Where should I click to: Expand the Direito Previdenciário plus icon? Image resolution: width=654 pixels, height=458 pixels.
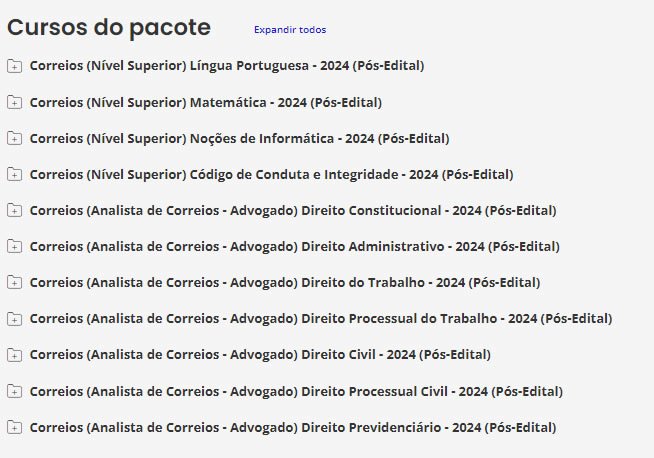coord(14,427)
